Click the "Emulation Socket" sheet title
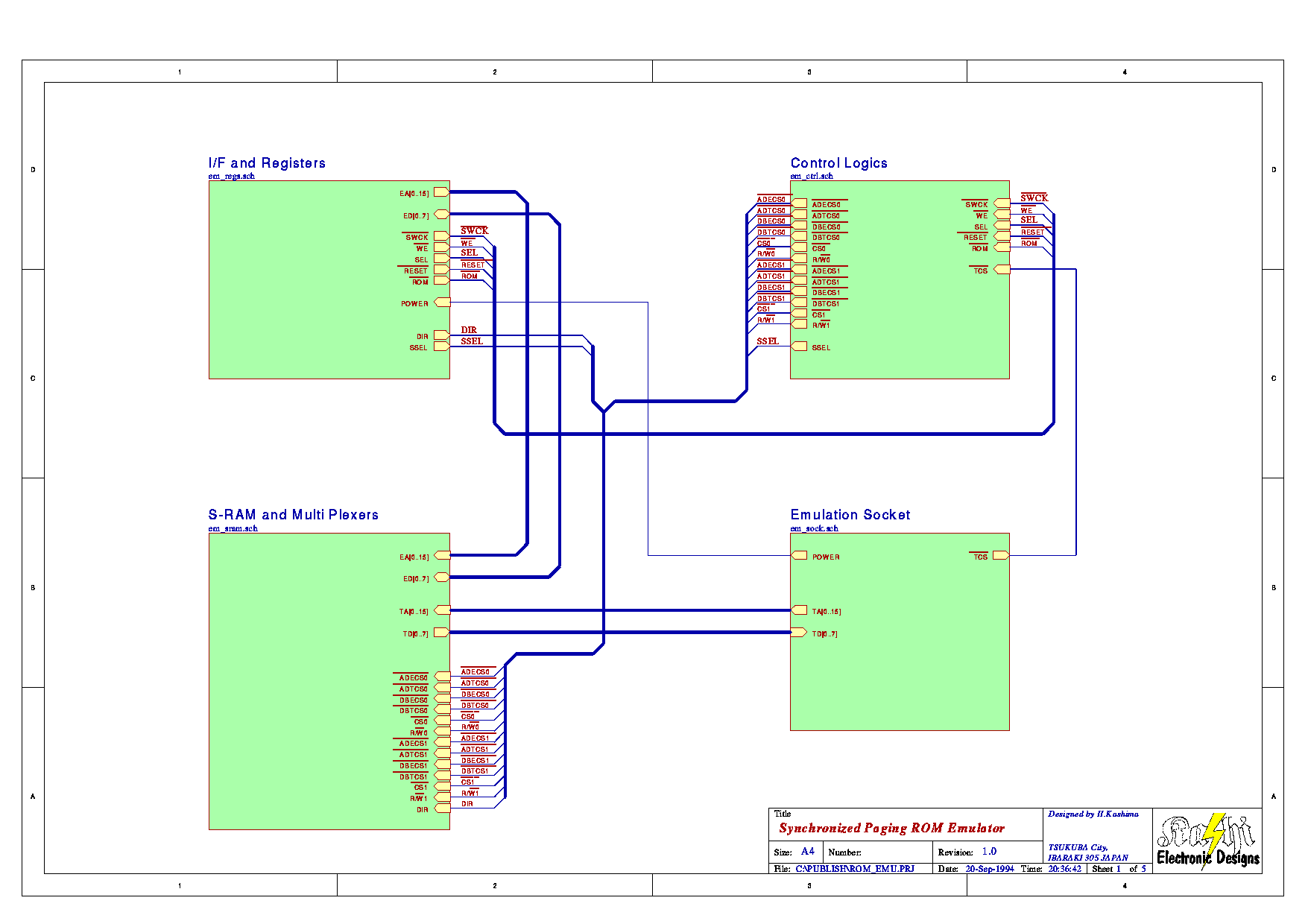 click(850, 515)
